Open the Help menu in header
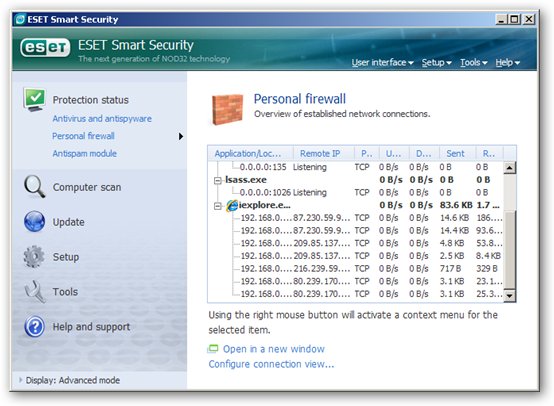Viewport: 554px width, 406px height. (507, 63)
